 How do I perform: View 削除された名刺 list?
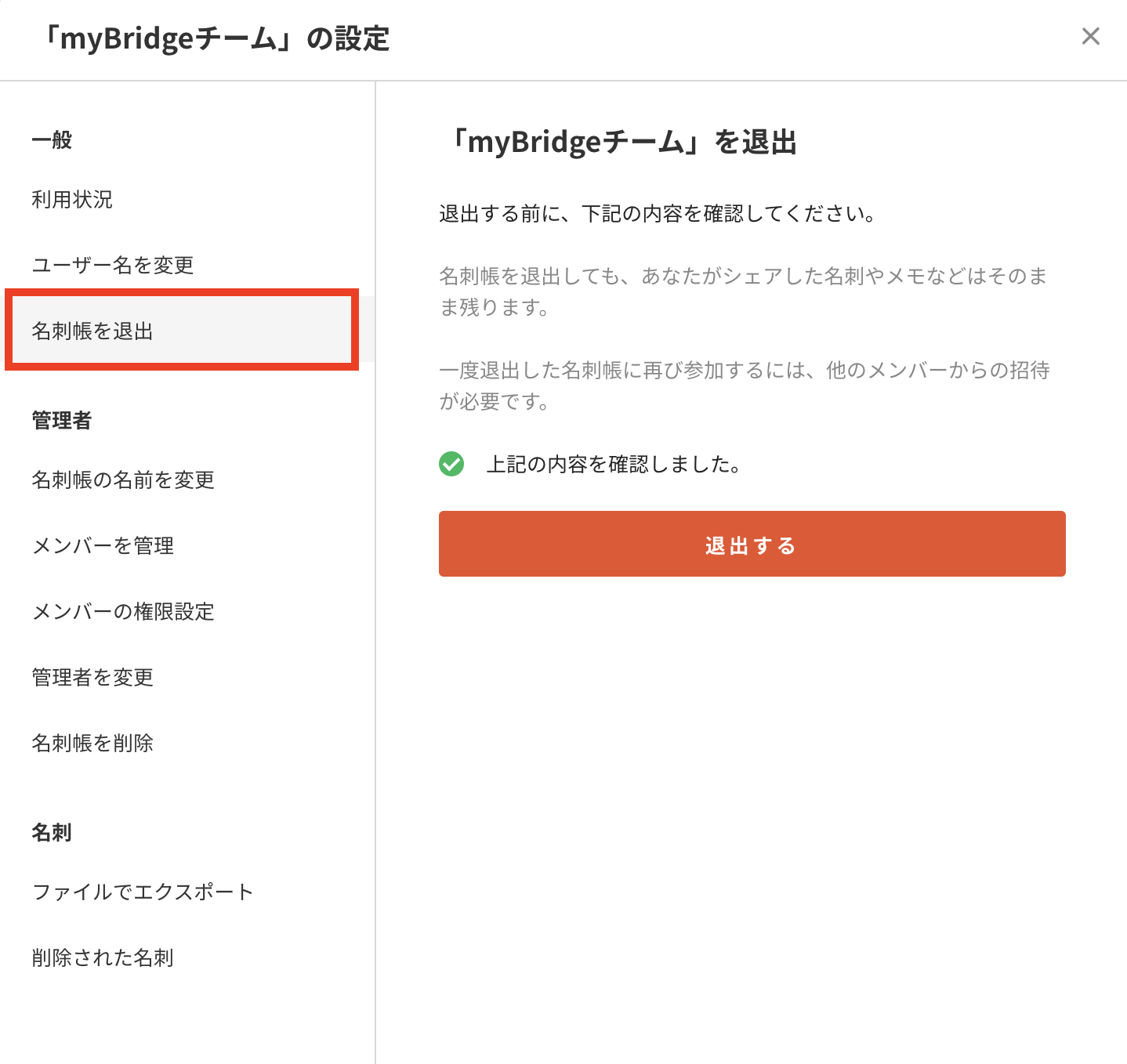click(x=103, y=957)
